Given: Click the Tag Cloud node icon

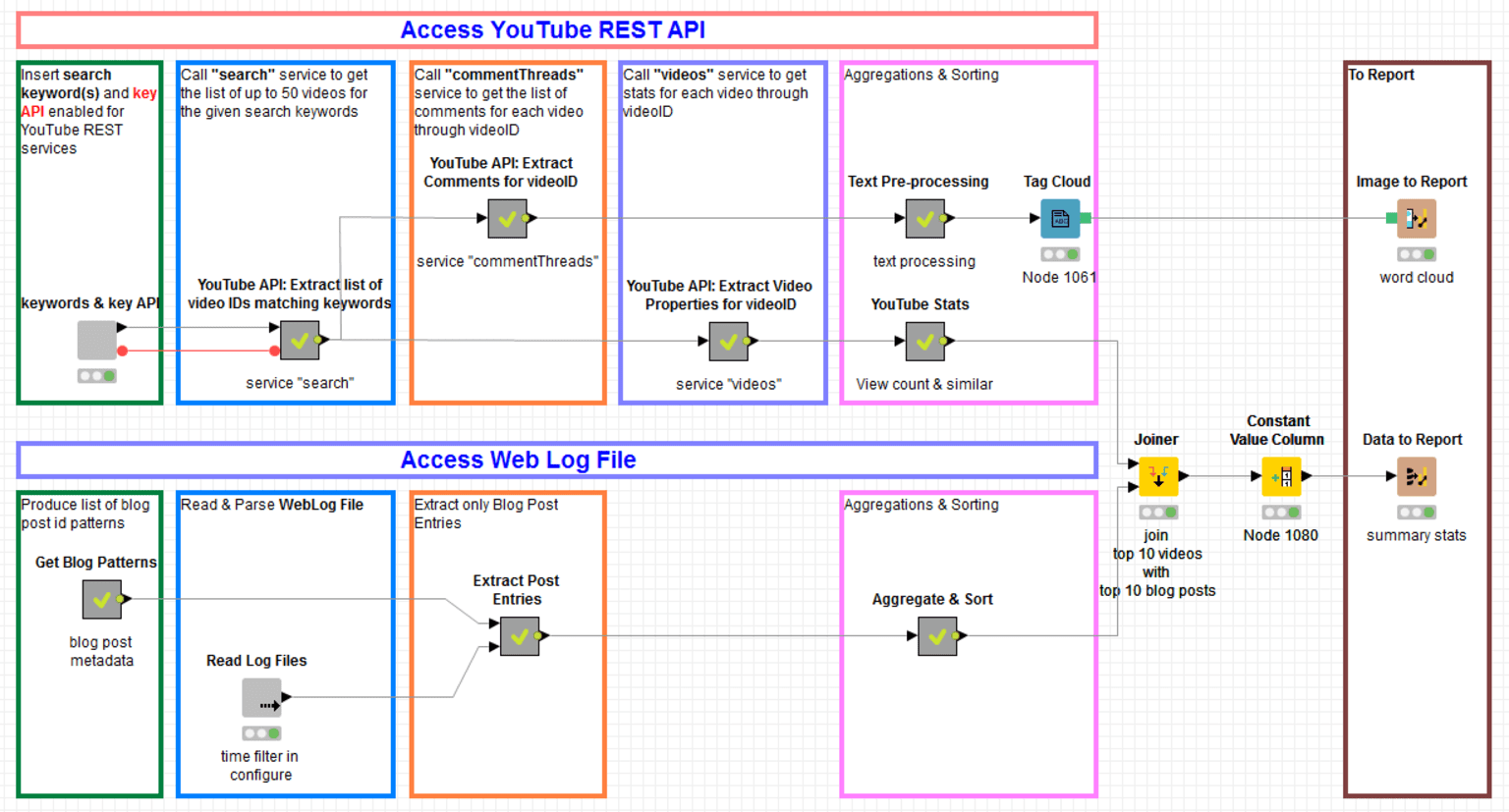Looking at the screenshot, I should pos(1060,218).
